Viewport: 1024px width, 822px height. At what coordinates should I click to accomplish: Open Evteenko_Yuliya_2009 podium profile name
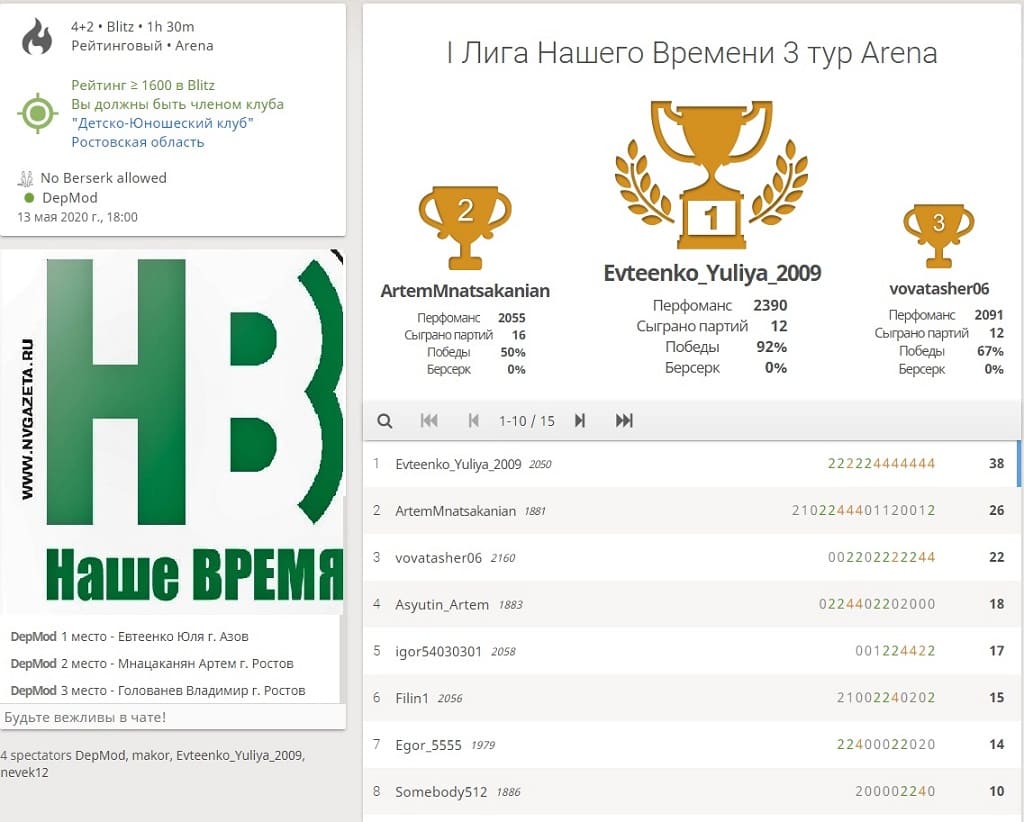pos(712,274)
